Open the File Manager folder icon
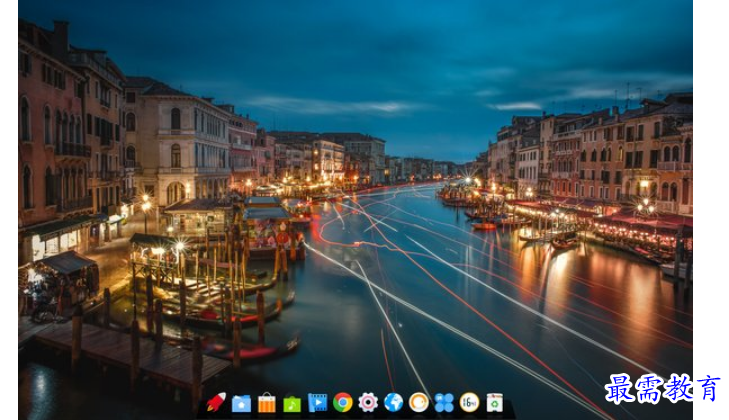This screenshot has width=729, height=420. pos(241,403)
